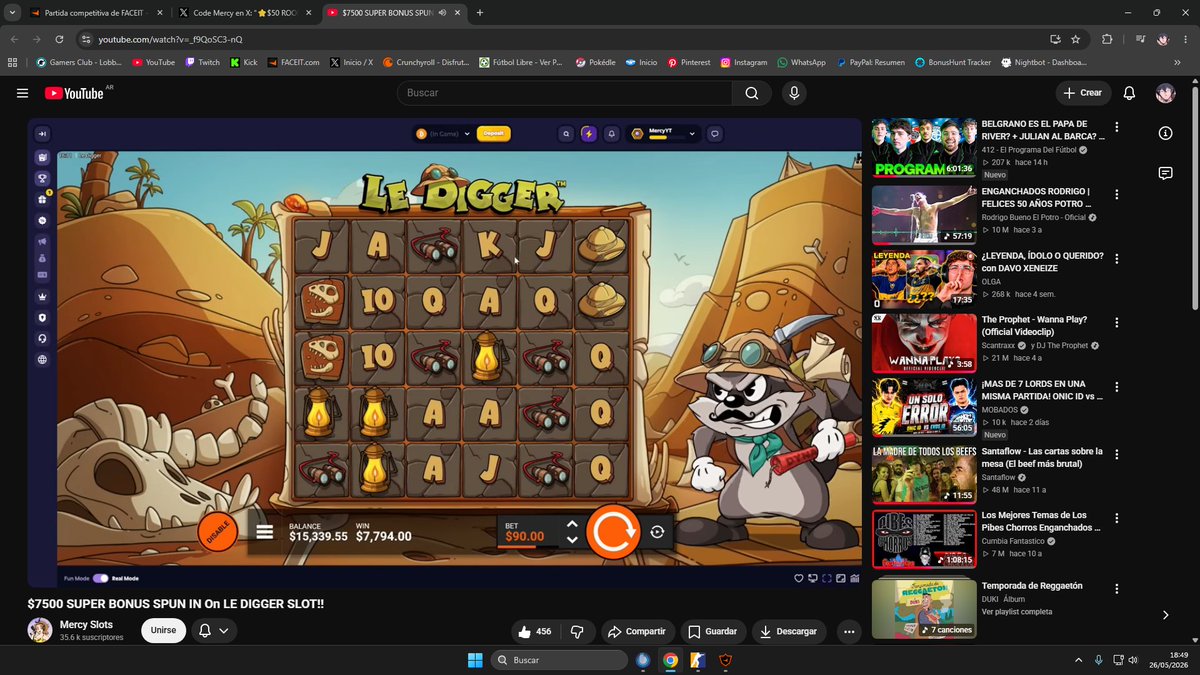Expand the notification options chevron by Unirse
Image resolution: width=1200 pixels, height=675 pixels.
point(224,631)
